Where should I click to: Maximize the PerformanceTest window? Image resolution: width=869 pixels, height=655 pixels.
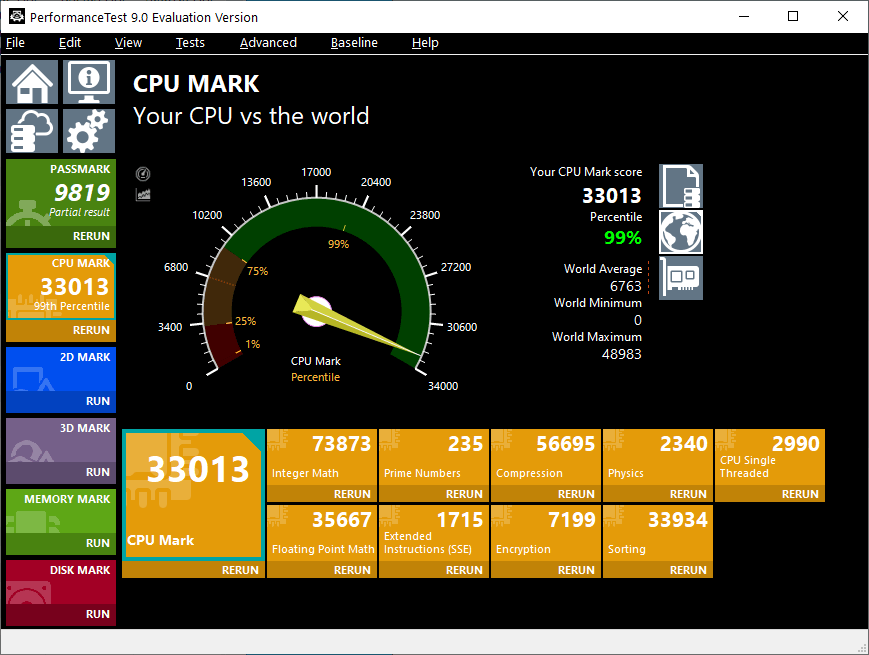click(x=793, y=17)
